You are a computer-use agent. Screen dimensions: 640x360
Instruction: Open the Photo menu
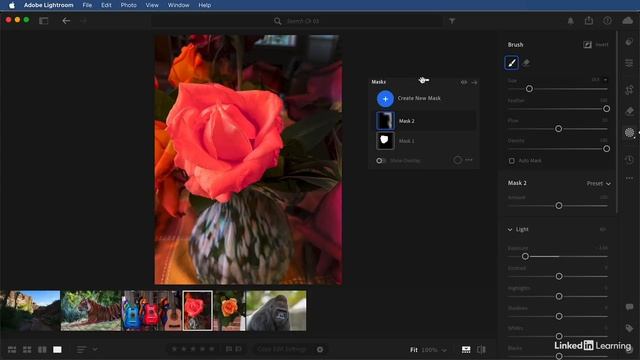tap(129, 5)
